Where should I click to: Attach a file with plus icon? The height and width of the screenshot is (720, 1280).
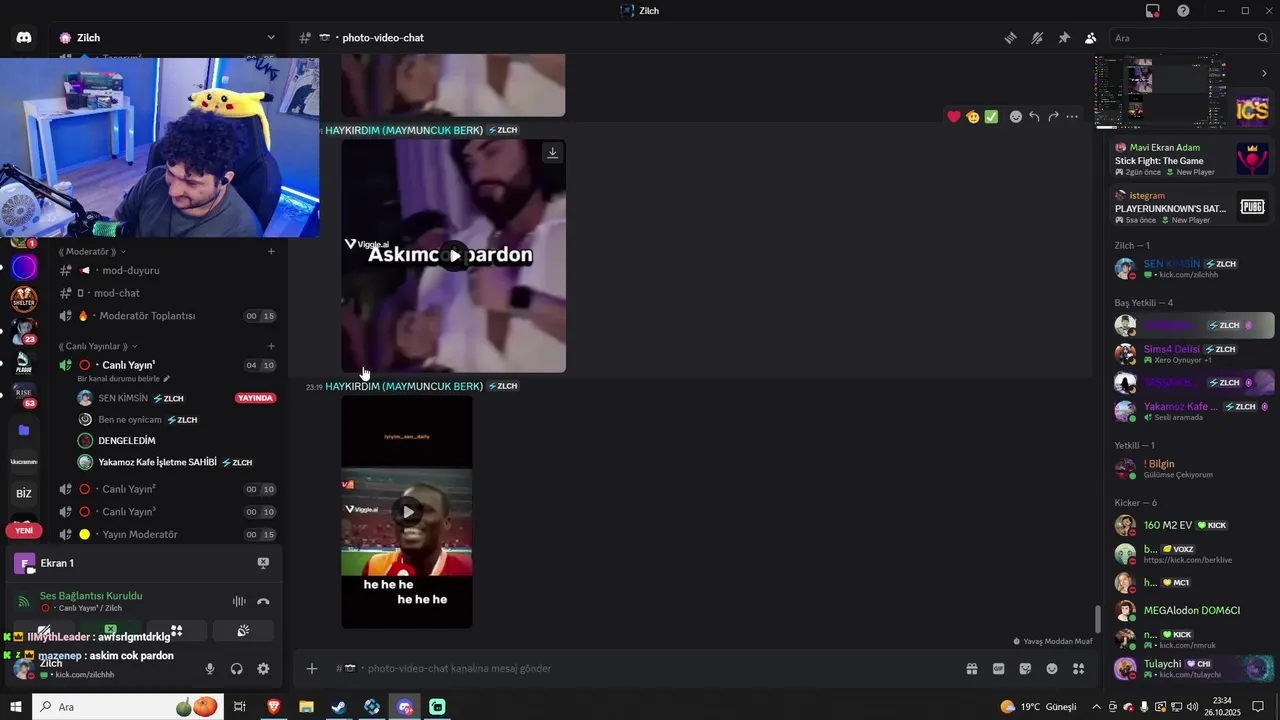coord(312,669)
